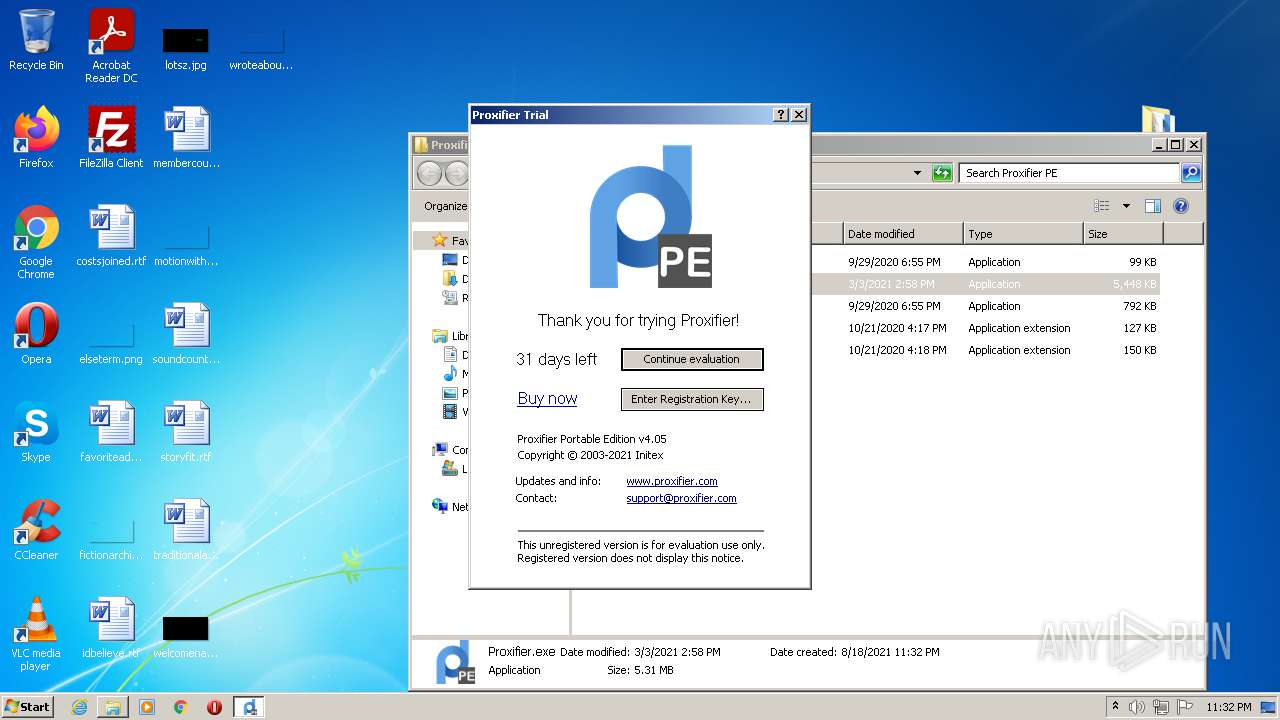
Task: Click Start button on taskbar
Action: tap(28, 706)
